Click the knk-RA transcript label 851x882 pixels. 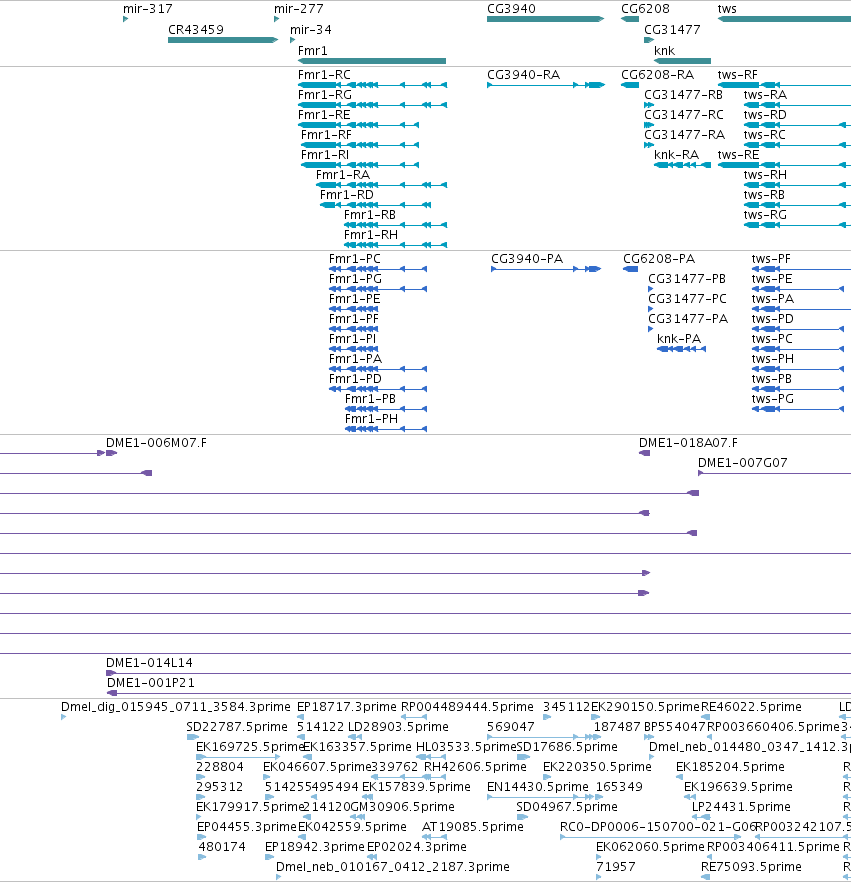click(x=677, y=155)
